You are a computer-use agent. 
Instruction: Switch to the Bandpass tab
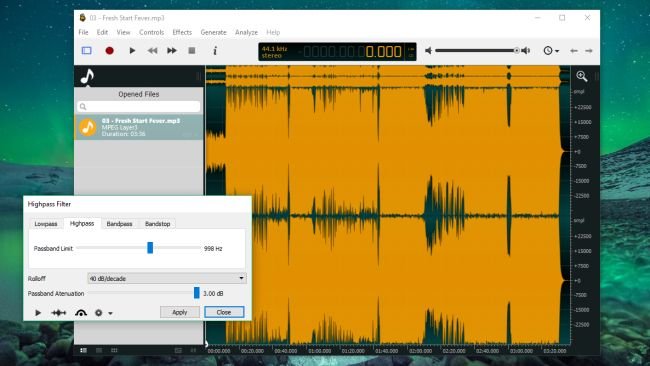click(119, 224)
